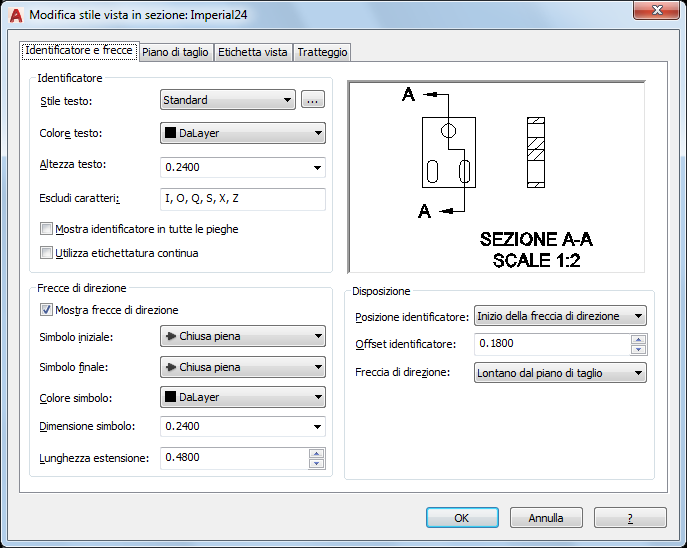Viewport: 687px width, 548px height.
Task: Open the Tratteggio tab
Action: pyautogui.click(x=322, y=52)
